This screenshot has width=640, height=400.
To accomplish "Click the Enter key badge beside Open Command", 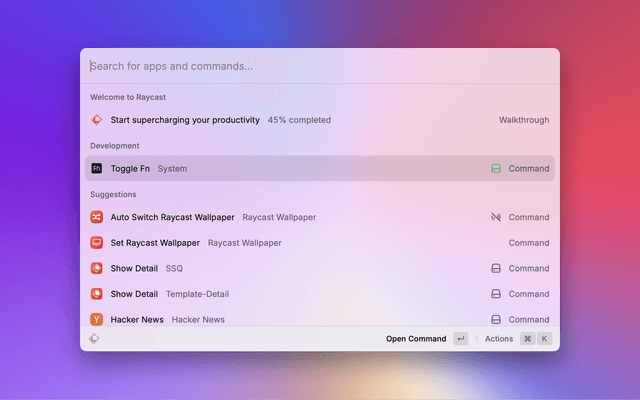I will pyautogui.click(x=460, y=339).
